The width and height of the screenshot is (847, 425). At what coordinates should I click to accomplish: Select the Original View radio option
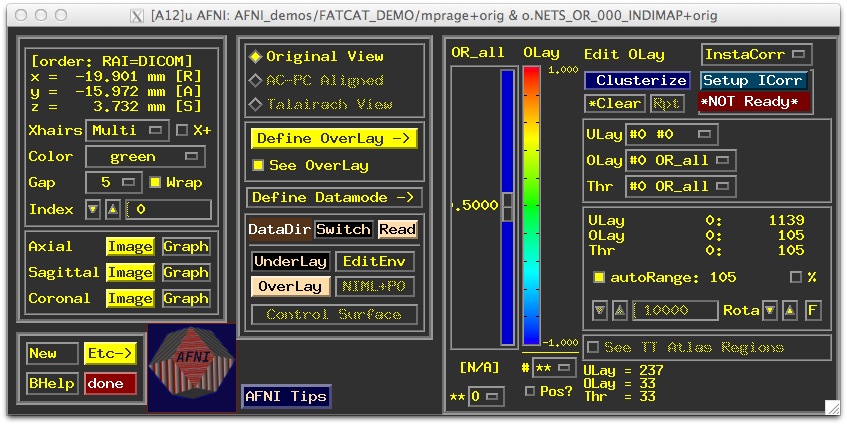point(315,57)
